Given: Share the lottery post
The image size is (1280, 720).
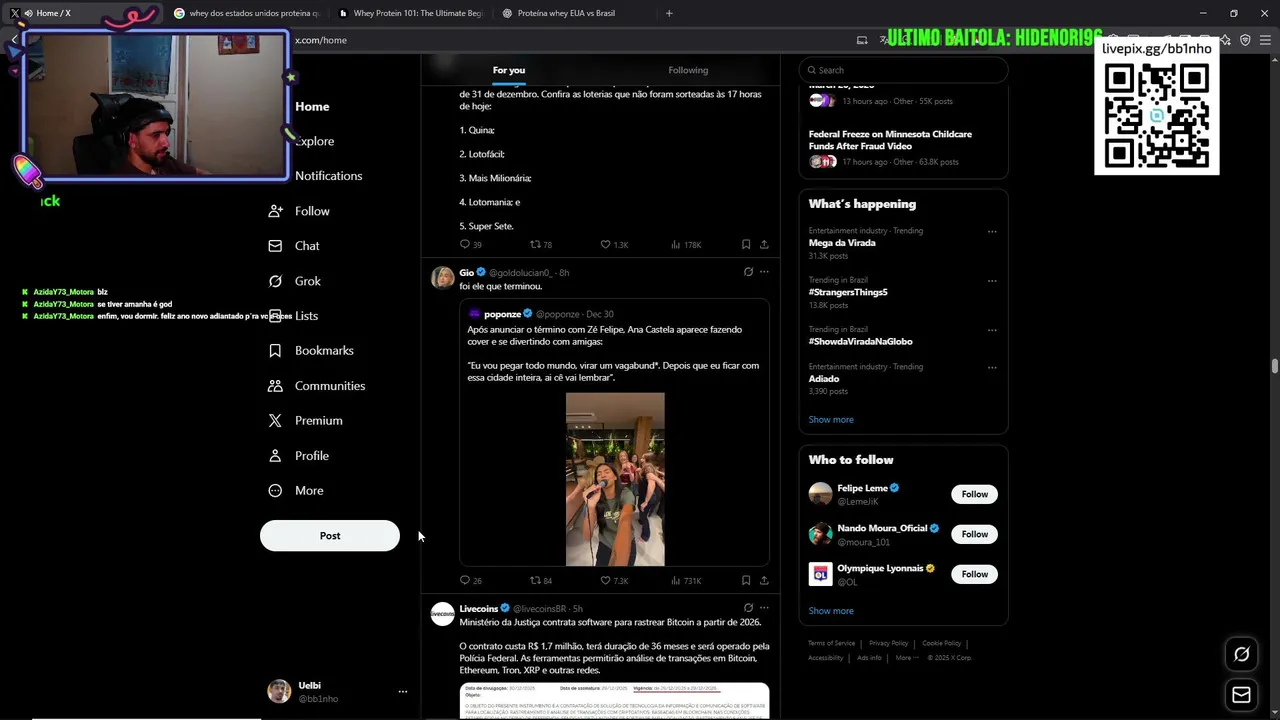Looking at the screenshot, I should pyautogui.click(x=764, y=244).
